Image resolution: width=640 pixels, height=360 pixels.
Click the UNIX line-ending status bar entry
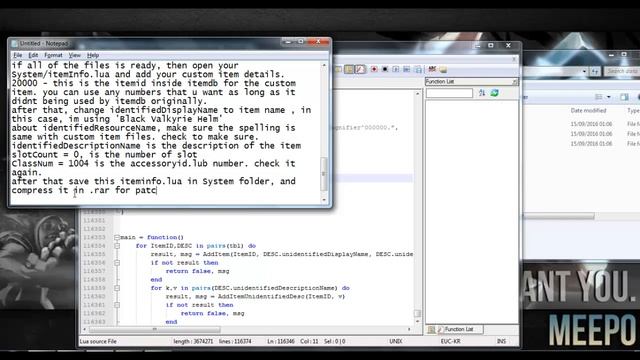pos(396,341)
